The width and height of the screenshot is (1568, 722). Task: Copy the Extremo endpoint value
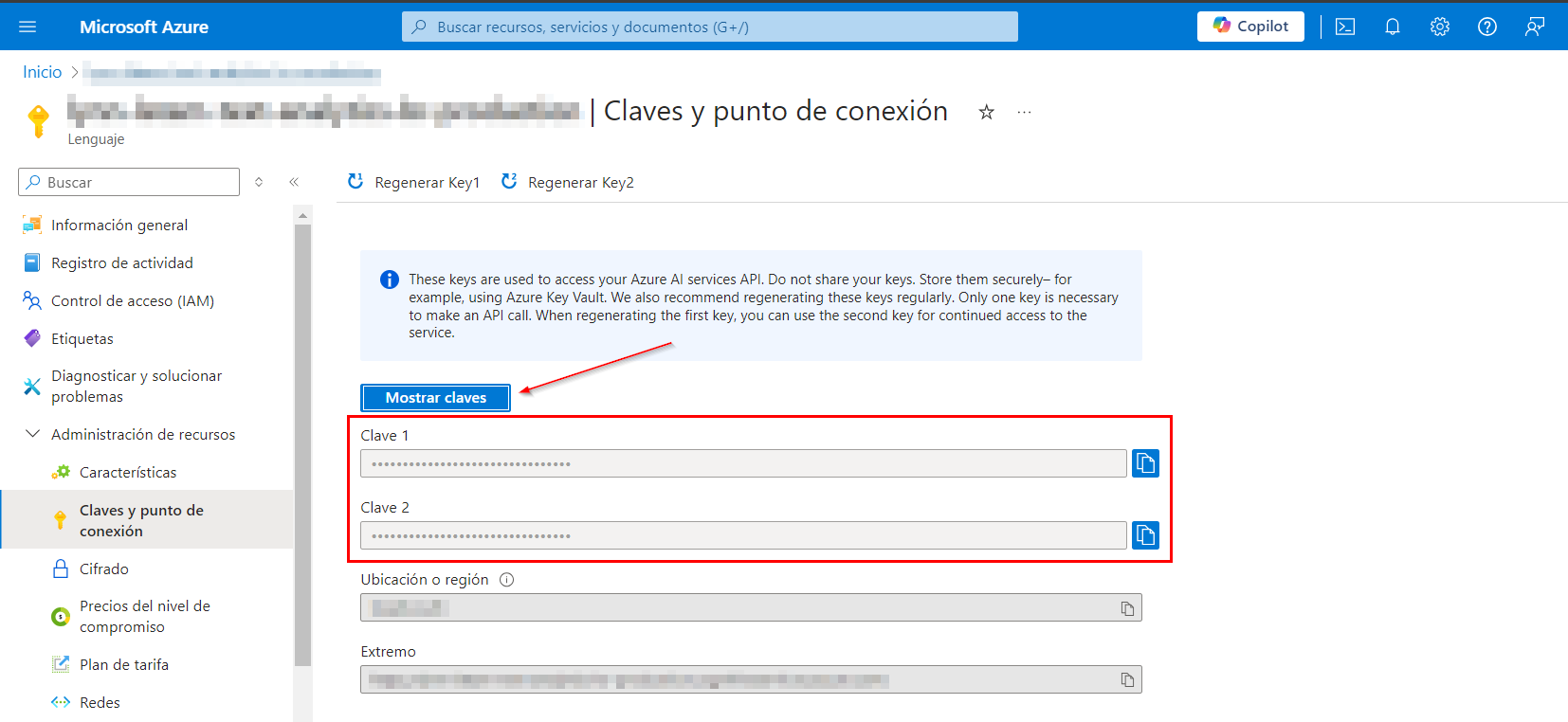[1127, 679]
